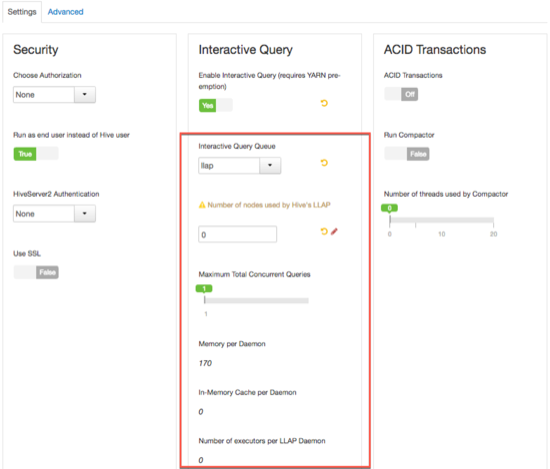
Task: Switch to the Advanced tab
Action: point(66,12)
